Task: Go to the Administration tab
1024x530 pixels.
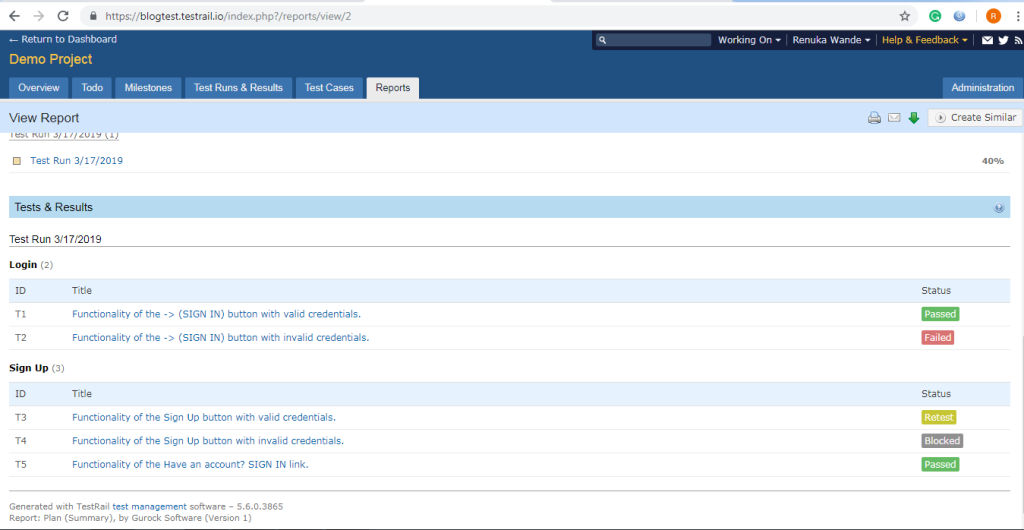Action: point(982,88)
